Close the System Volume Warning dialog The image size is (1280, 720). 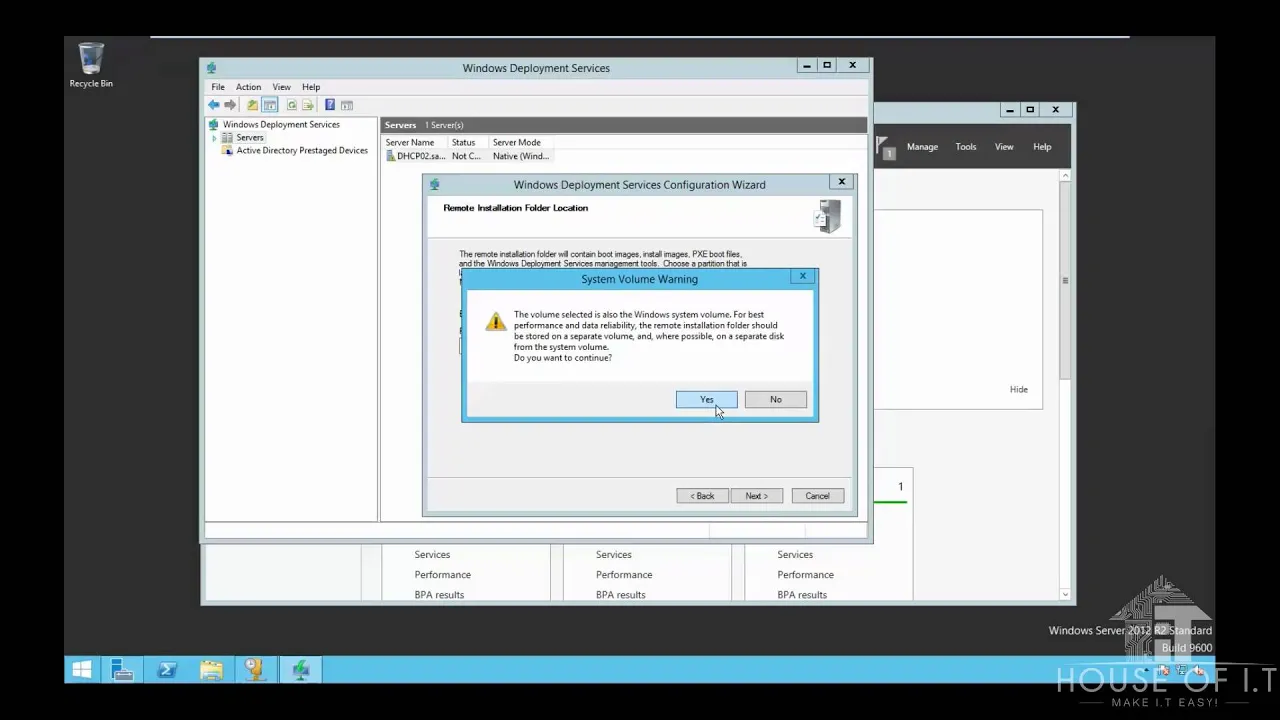(802, 276)
